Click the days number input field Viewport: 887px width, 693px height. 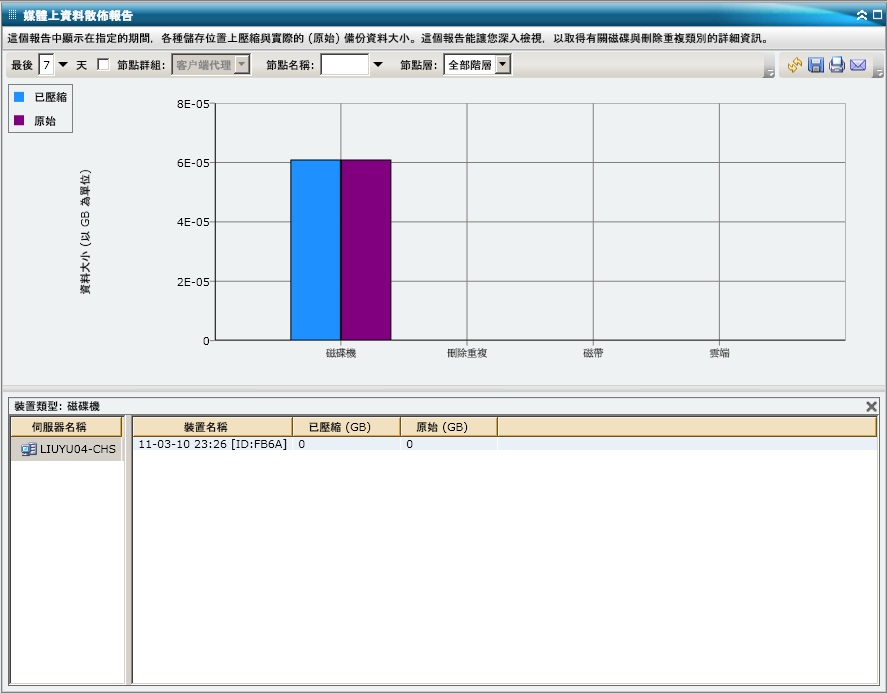click(47, 64)
